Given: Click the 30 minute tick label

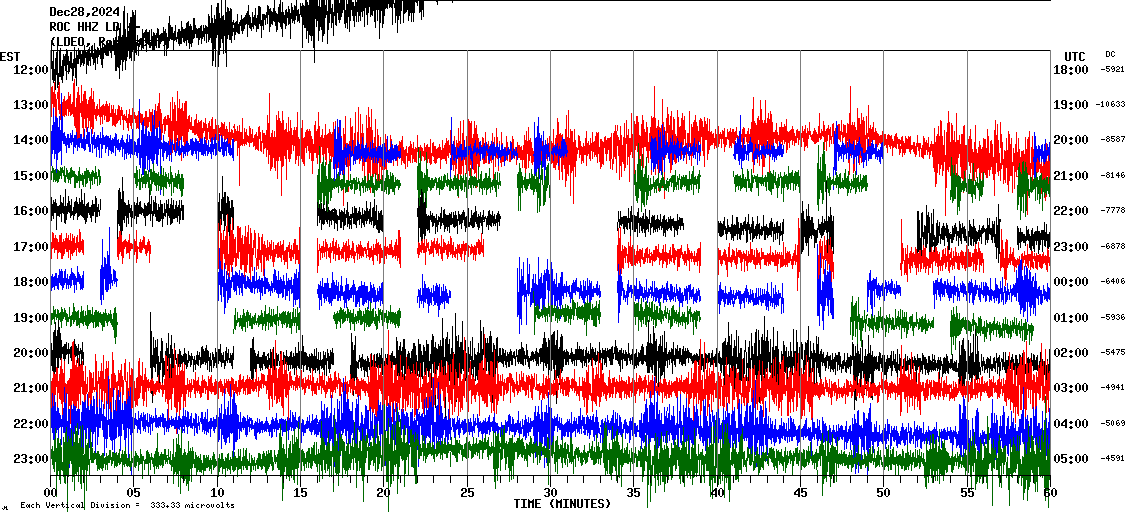Looking at the screenshot, I should click(x=550, y=493).
